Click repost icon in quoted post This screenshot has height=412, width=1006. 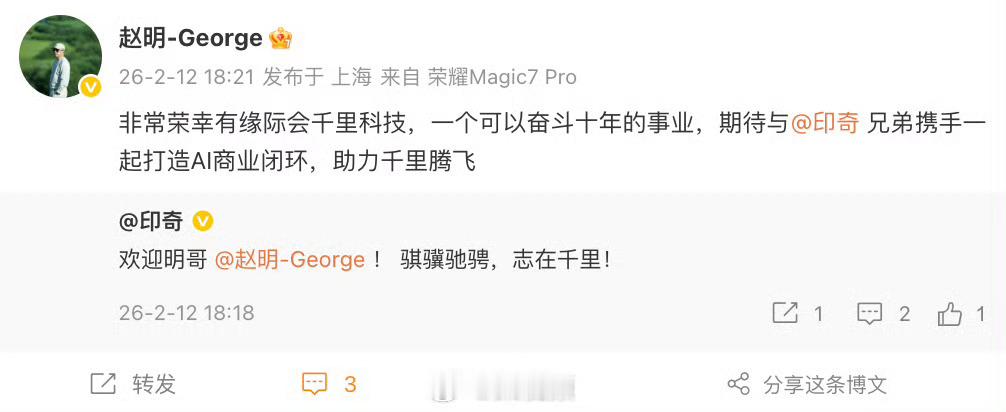[x=785, y=314]
